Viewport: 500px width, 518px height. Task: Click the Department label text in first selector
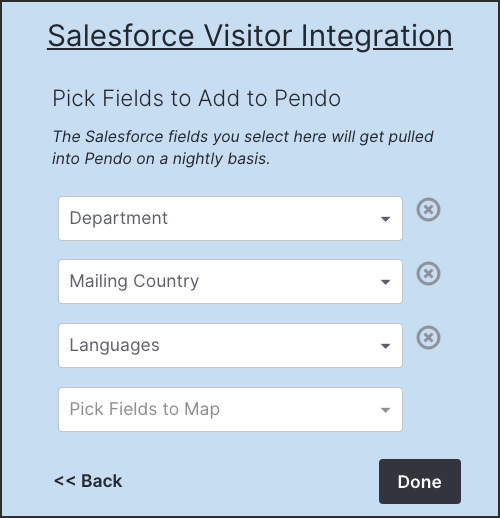pos(118,218)
